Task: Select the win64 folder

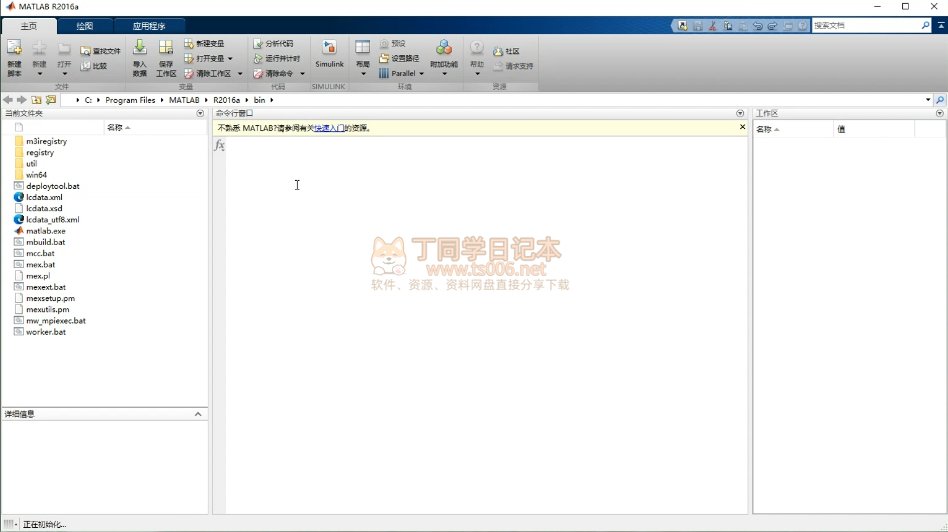Action: 36,175
